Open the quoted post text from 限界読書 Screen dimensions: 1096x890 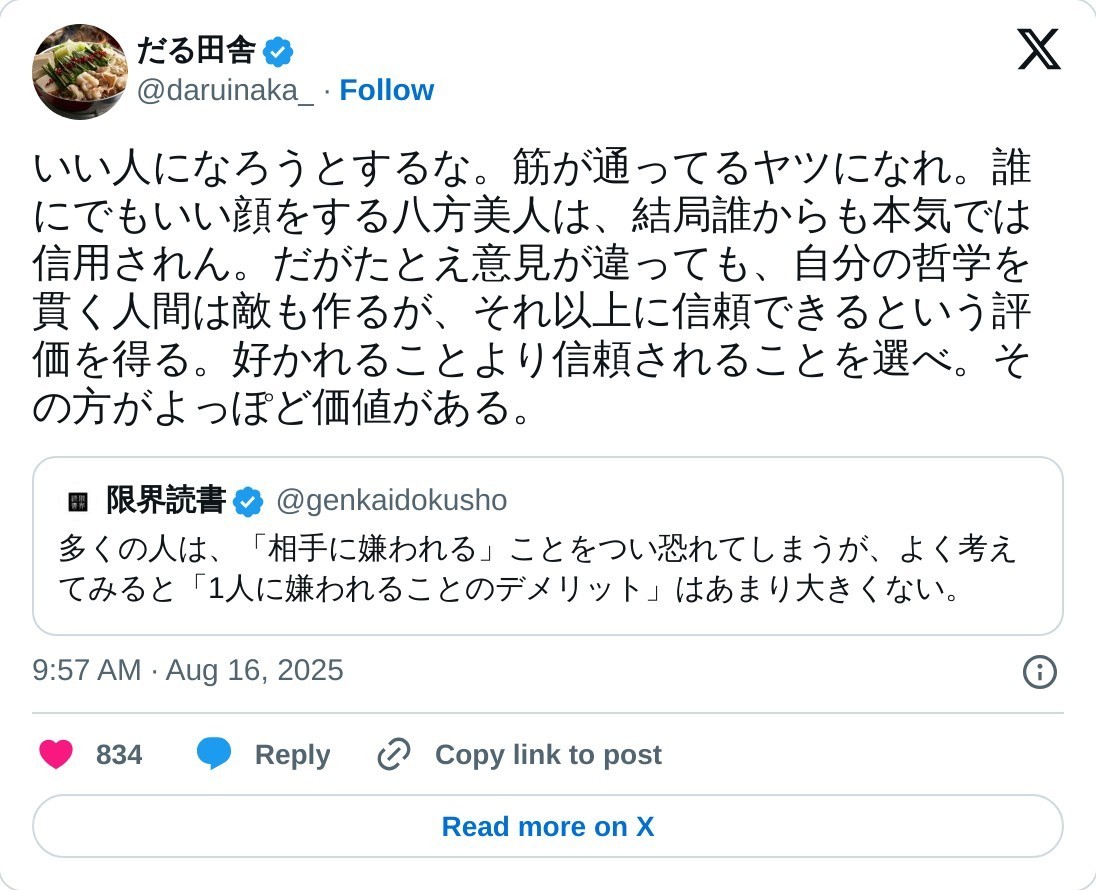tap(537, 568)
